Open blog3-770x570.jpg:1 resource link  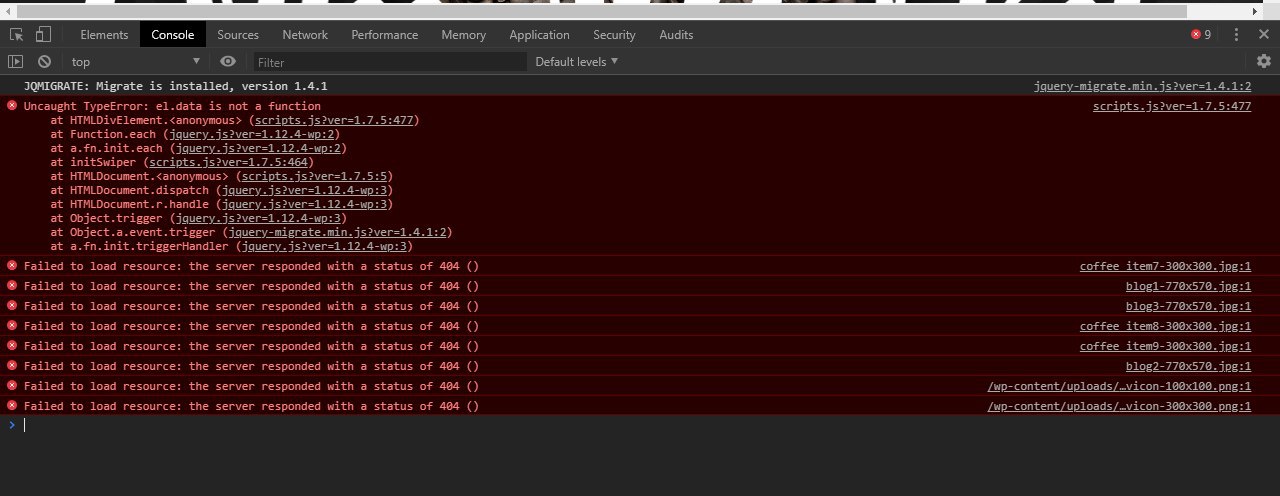coord(1188,306)
